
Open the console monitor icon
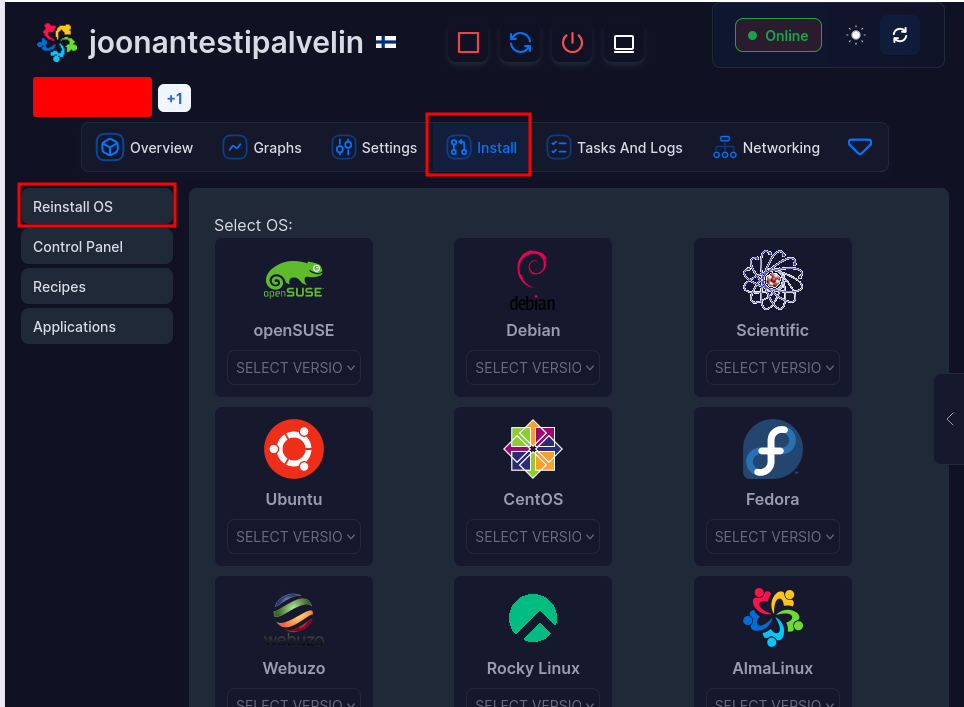(623, 42)
